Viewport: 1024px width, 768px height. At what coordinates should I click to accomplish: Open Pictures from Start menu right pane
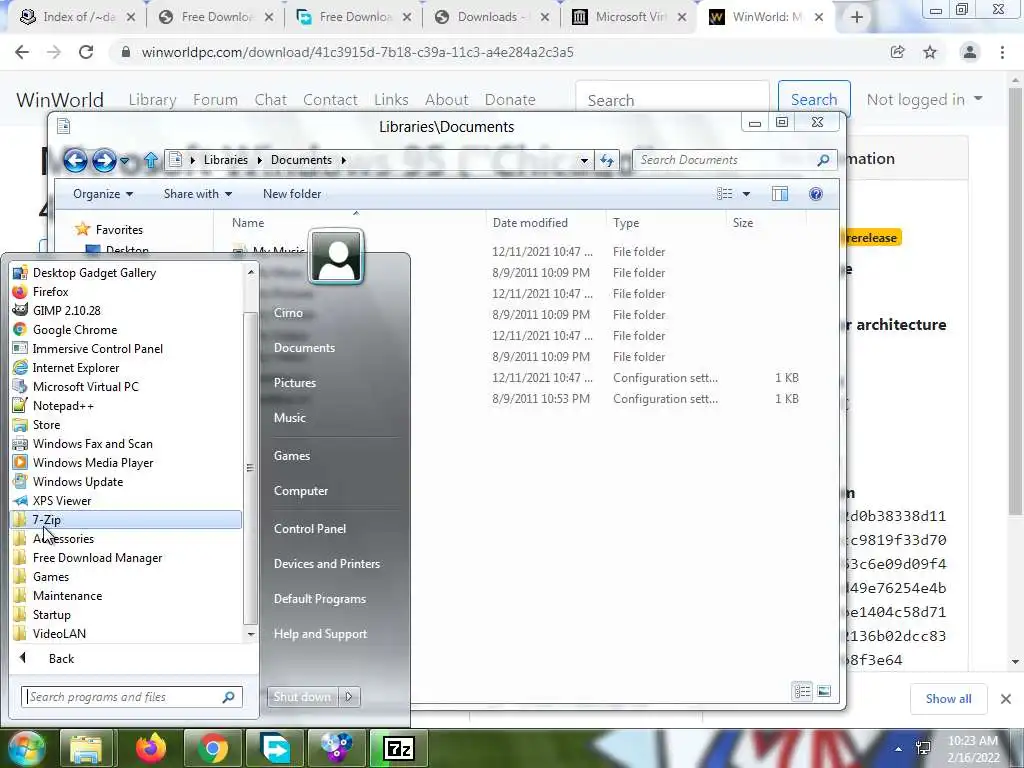(x=295, y=383)
